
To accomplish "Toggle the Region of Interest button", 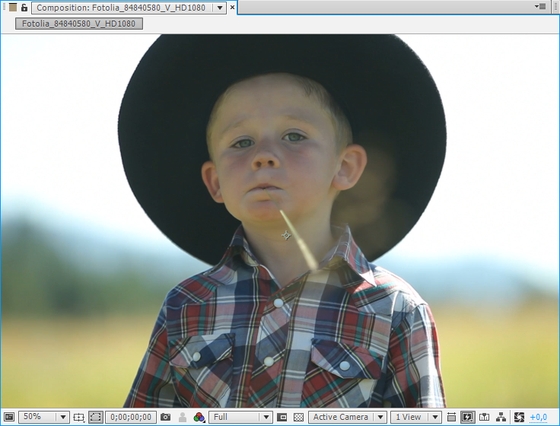I will coord(282,417).
